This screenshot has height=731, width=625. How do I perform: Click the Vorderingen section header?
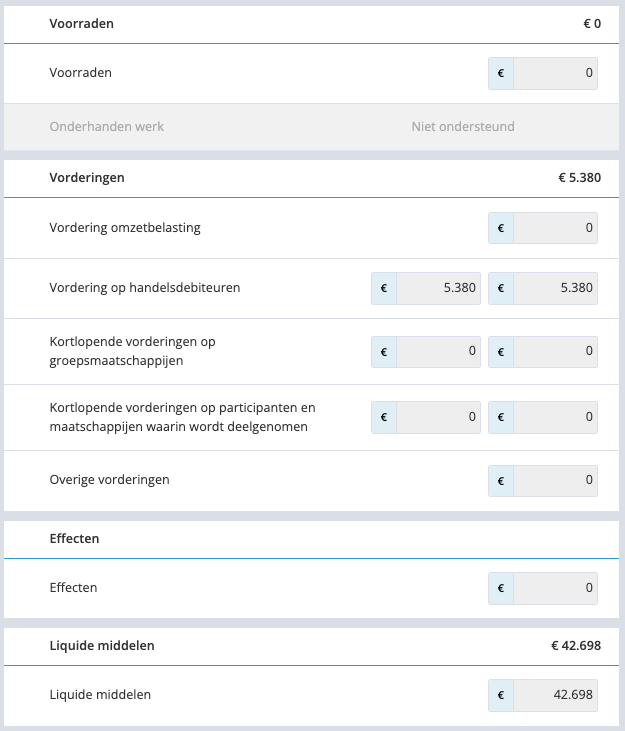(x=311, y=178)
